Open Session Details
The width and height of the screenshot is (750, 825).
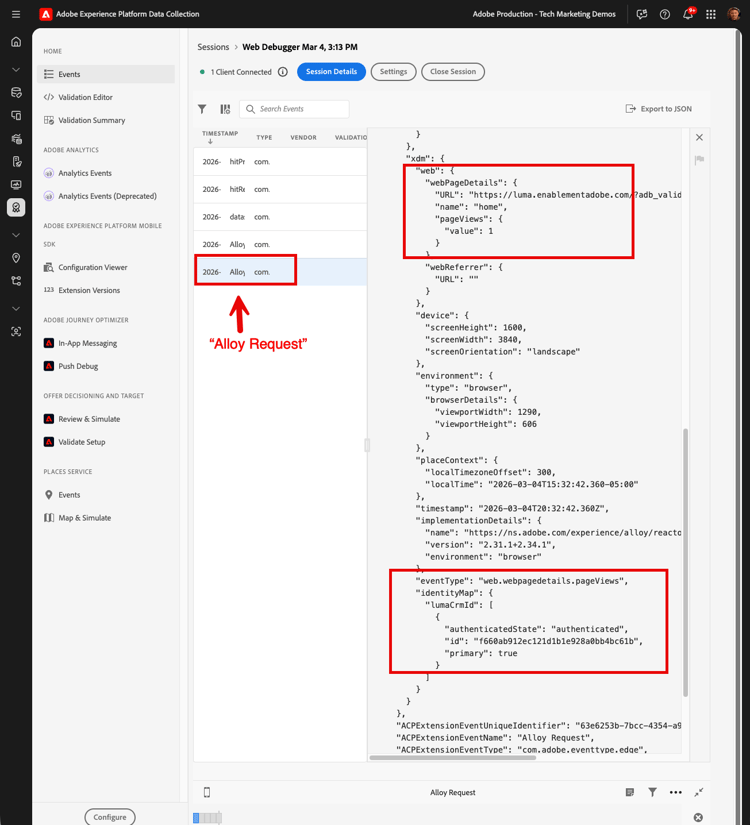coord(332,72)
